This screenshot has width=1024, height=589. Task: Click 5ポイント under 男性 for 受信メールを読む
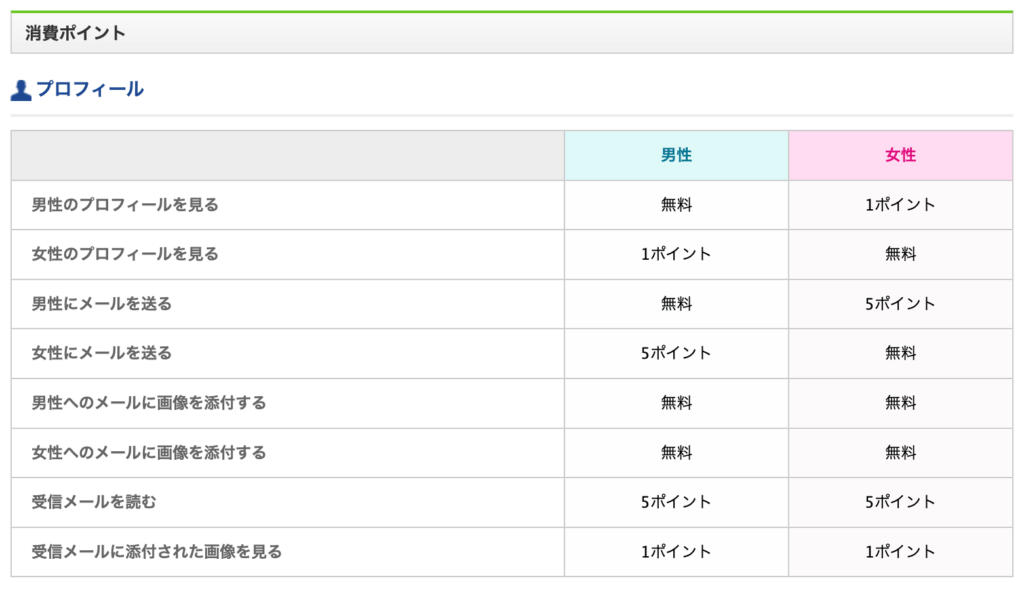676,502
